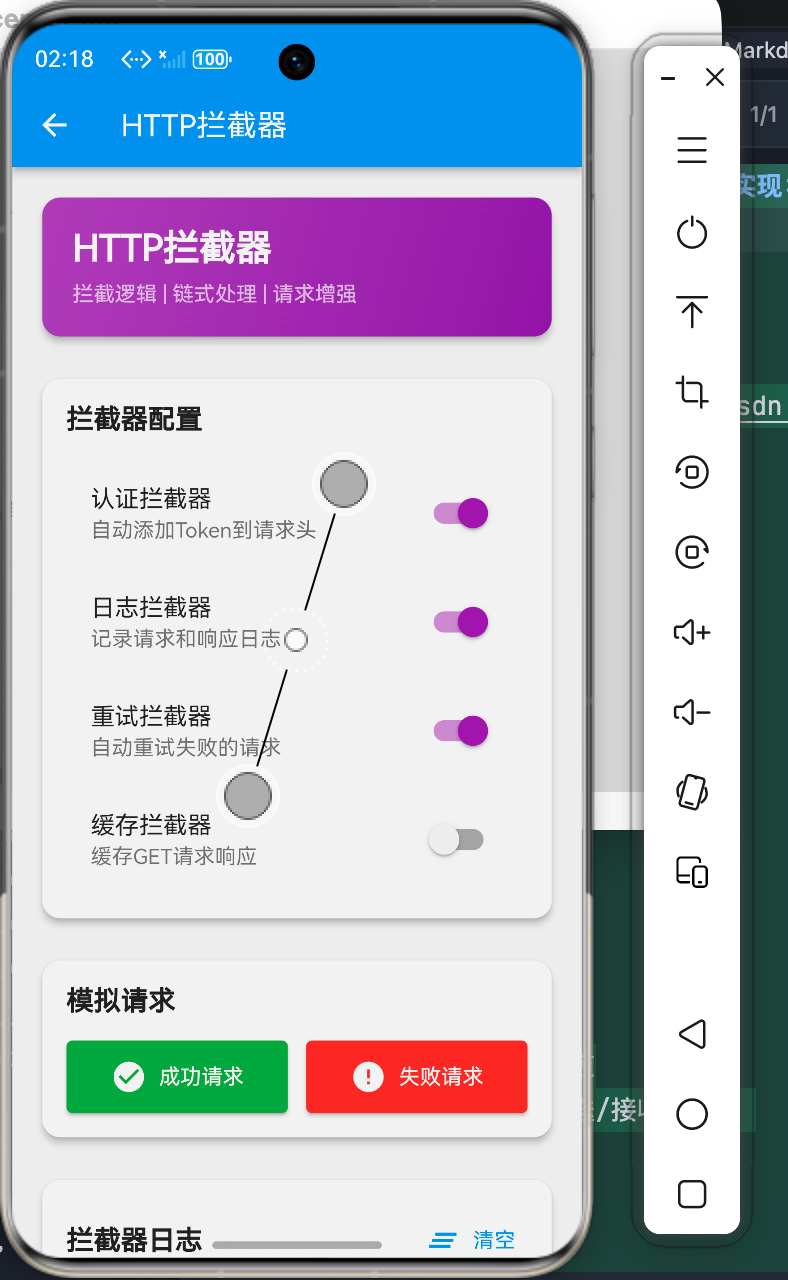The height and width of the screenshot is (1280, 788).
Task: Click the multi-device screen icon
Action: tap(692, 872)
